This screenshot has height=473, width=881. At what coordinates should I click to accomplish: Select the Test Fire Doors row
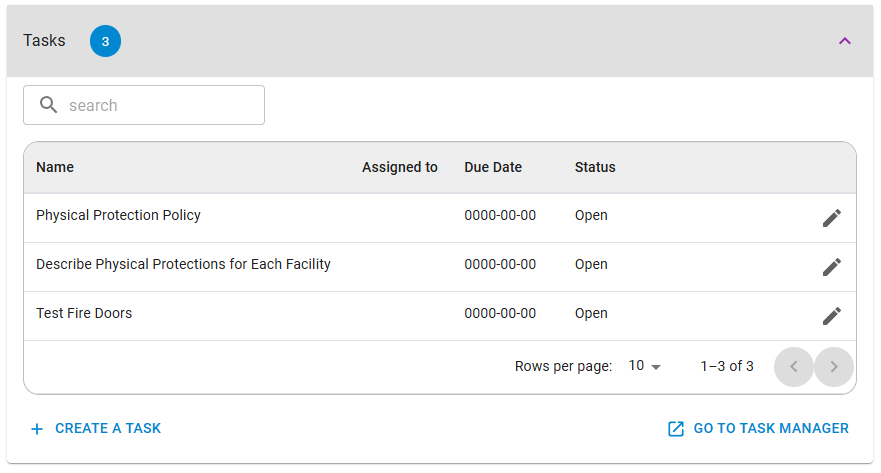pos(440,316)
